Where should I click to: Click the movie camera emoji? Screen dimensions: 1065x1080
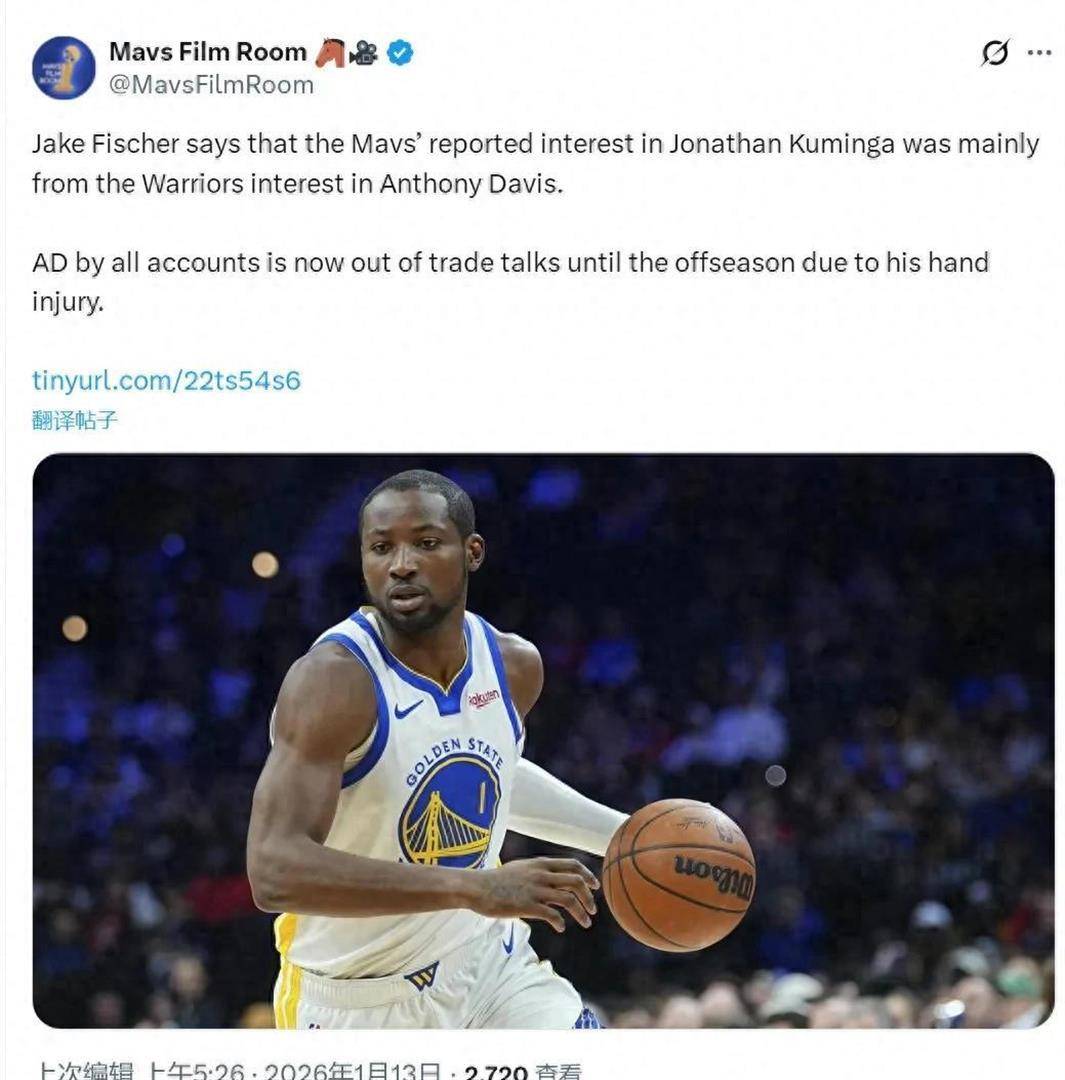363,53
